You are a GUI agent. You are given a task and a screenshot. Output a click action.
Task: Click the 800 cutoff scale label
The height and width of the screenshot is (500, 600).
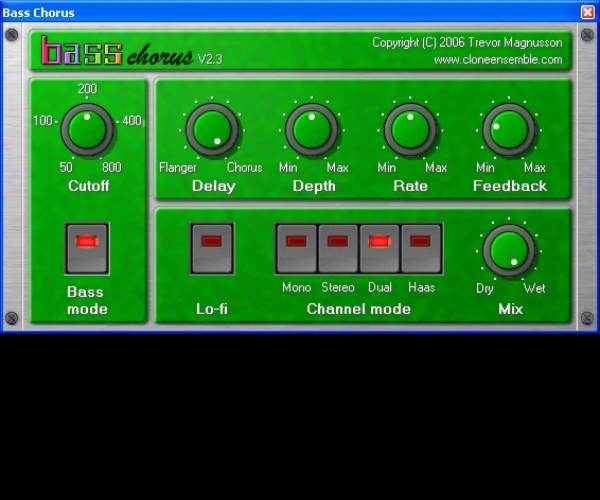coord(112,167)
